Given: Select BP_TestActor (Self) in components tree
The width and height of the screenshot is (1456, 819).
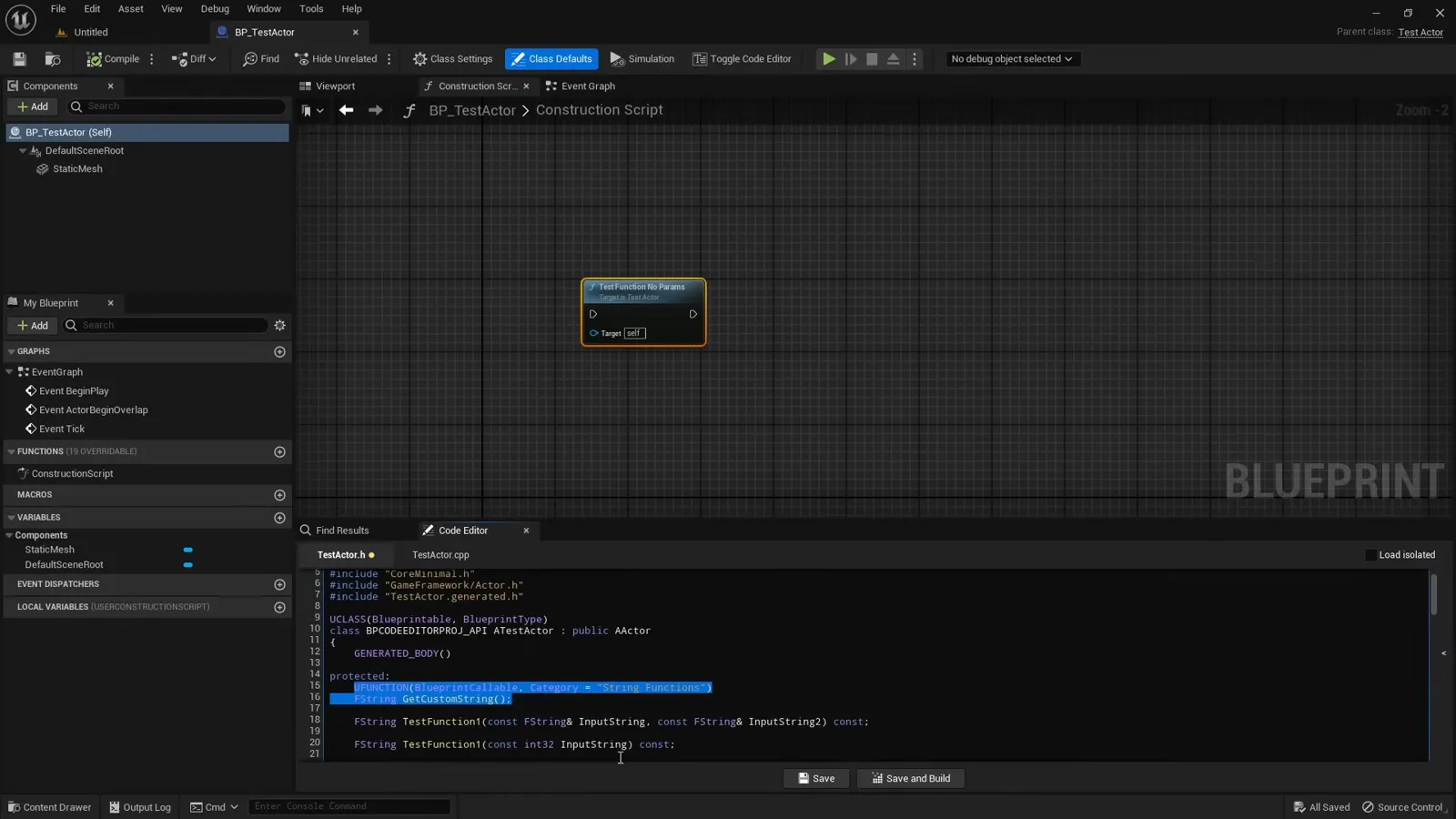Looking at the screenshot, I should pyautogui.click(x=147, y=133).
